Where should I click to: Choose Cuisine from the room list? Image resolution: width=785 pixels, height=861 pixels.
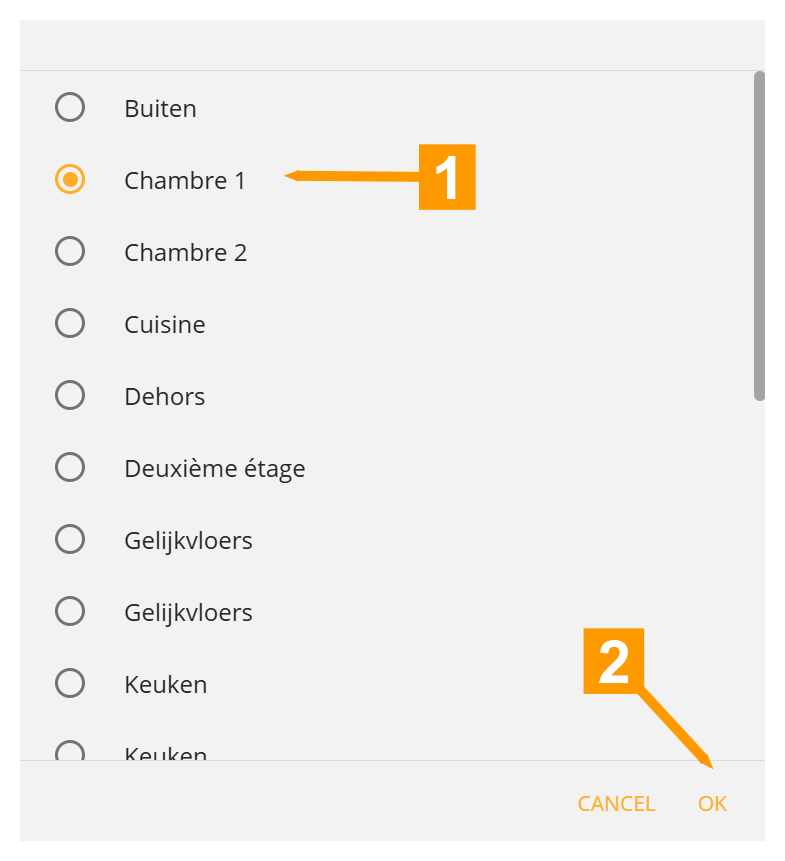click(x=70, y=323)
